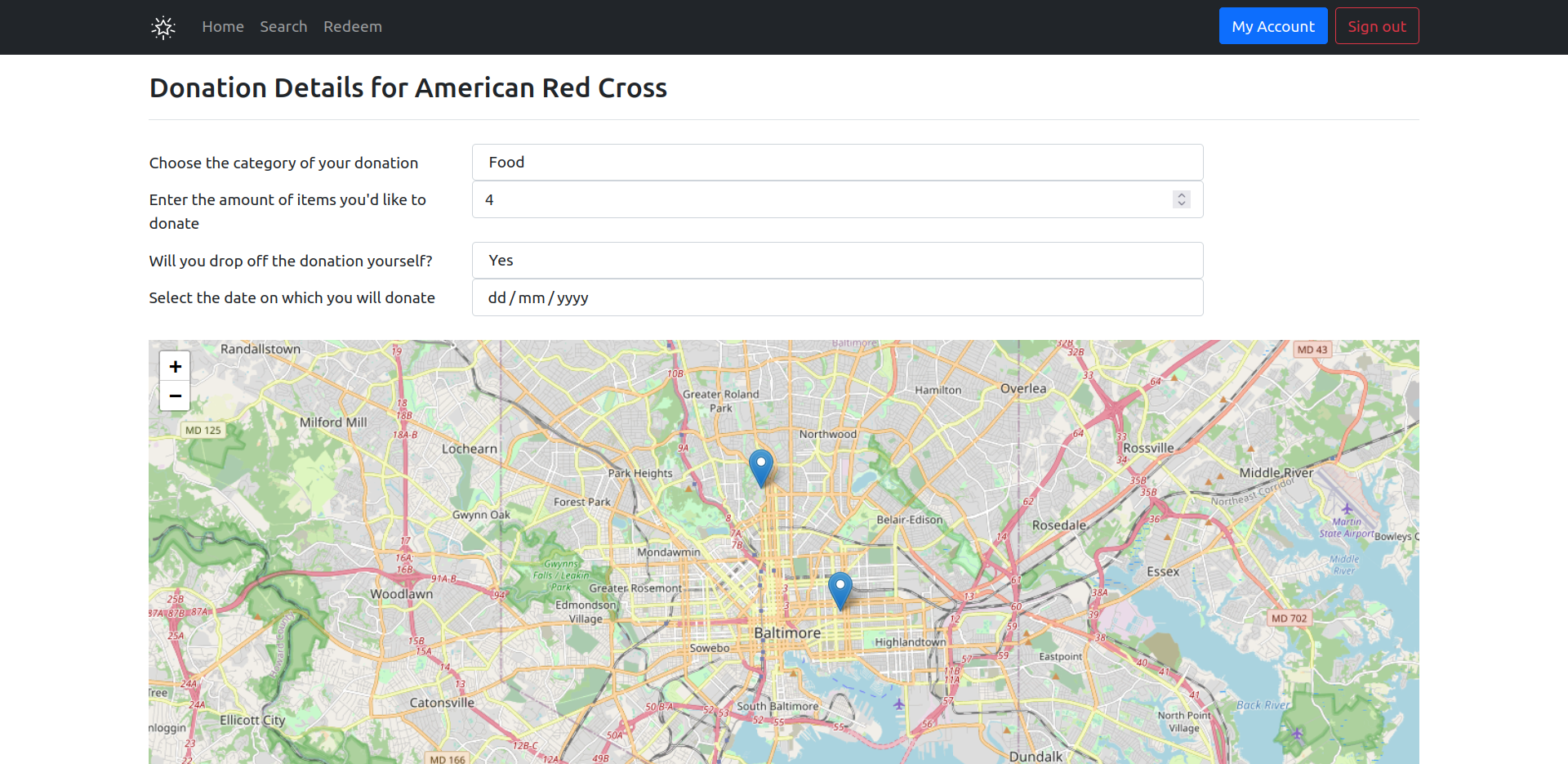Viewport: 1568px width, 764px height.
Task: Open the Search nav item
Action: tap(283, 27)
